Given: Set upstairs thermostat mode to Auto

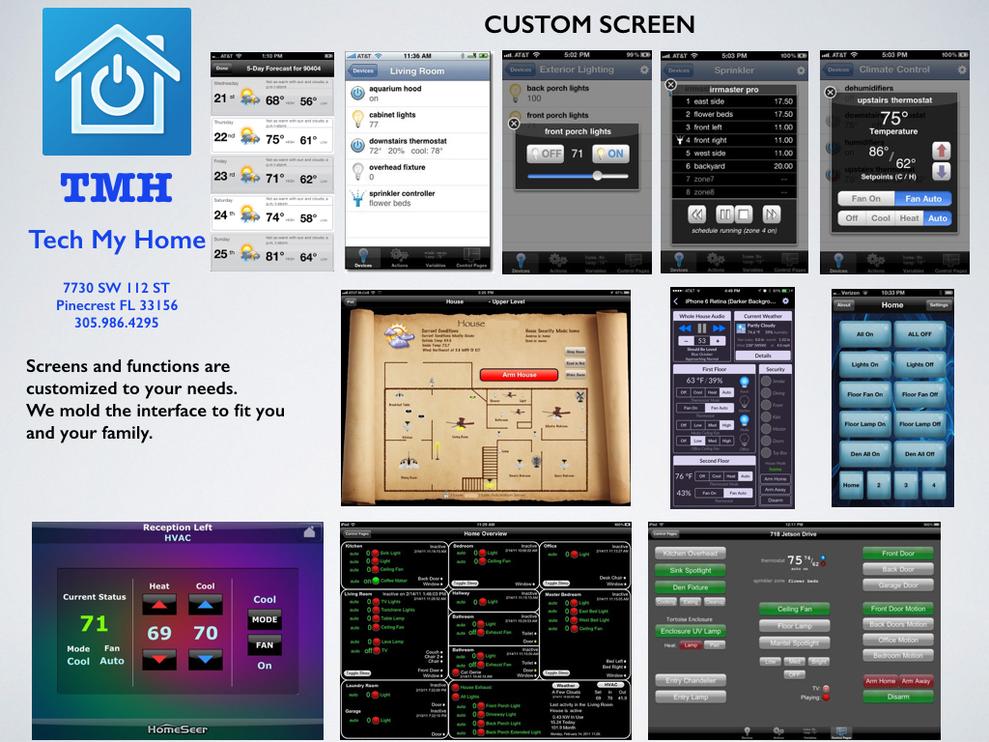Looking at the screenshot, I should (x=937, y=218).
